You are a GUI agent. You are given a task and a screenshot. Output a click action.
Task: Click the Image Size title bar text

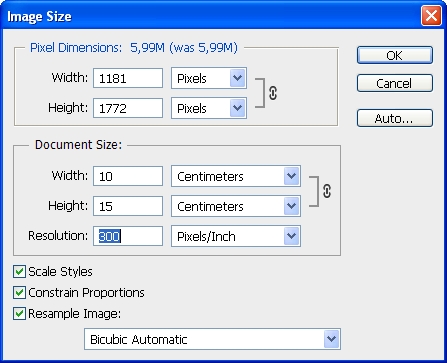pyautogui.click(x=39, y=16)
